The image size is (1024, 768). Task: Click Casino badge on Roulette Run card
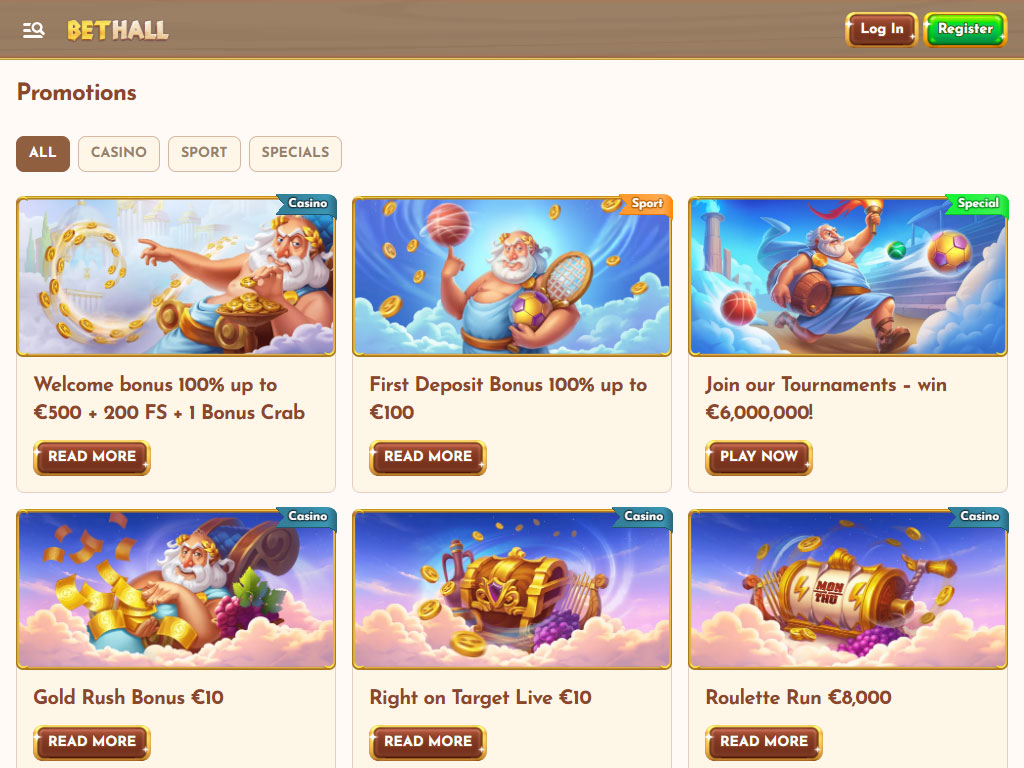[979, 517]
